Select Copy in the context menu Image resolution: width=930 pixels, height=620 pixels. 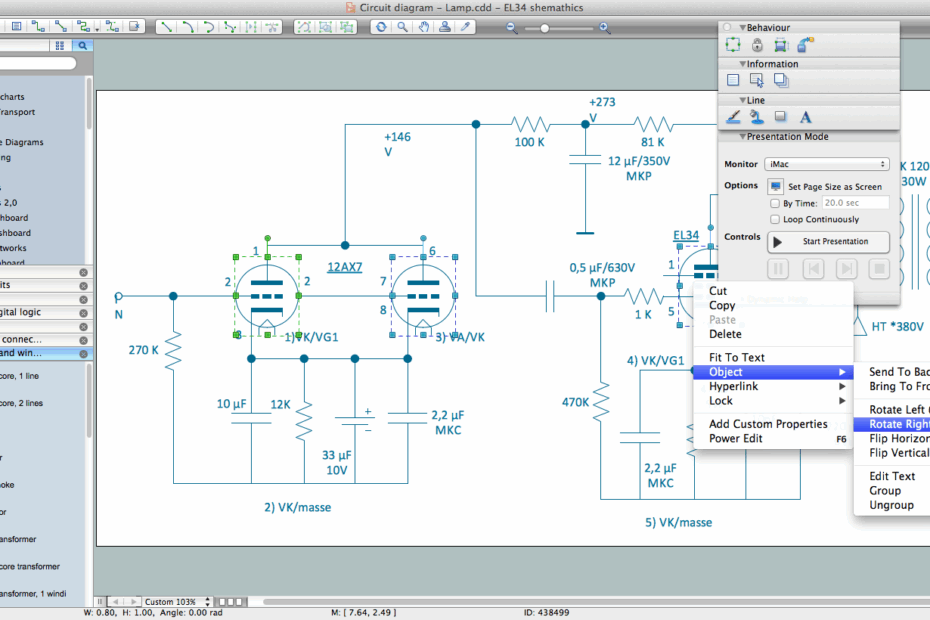(x=722, y=305)
